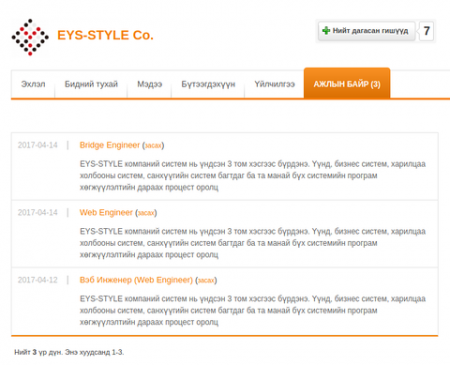Click the 2017-04-12 posting date
450x365 pixels.
[x=37, y=280]
